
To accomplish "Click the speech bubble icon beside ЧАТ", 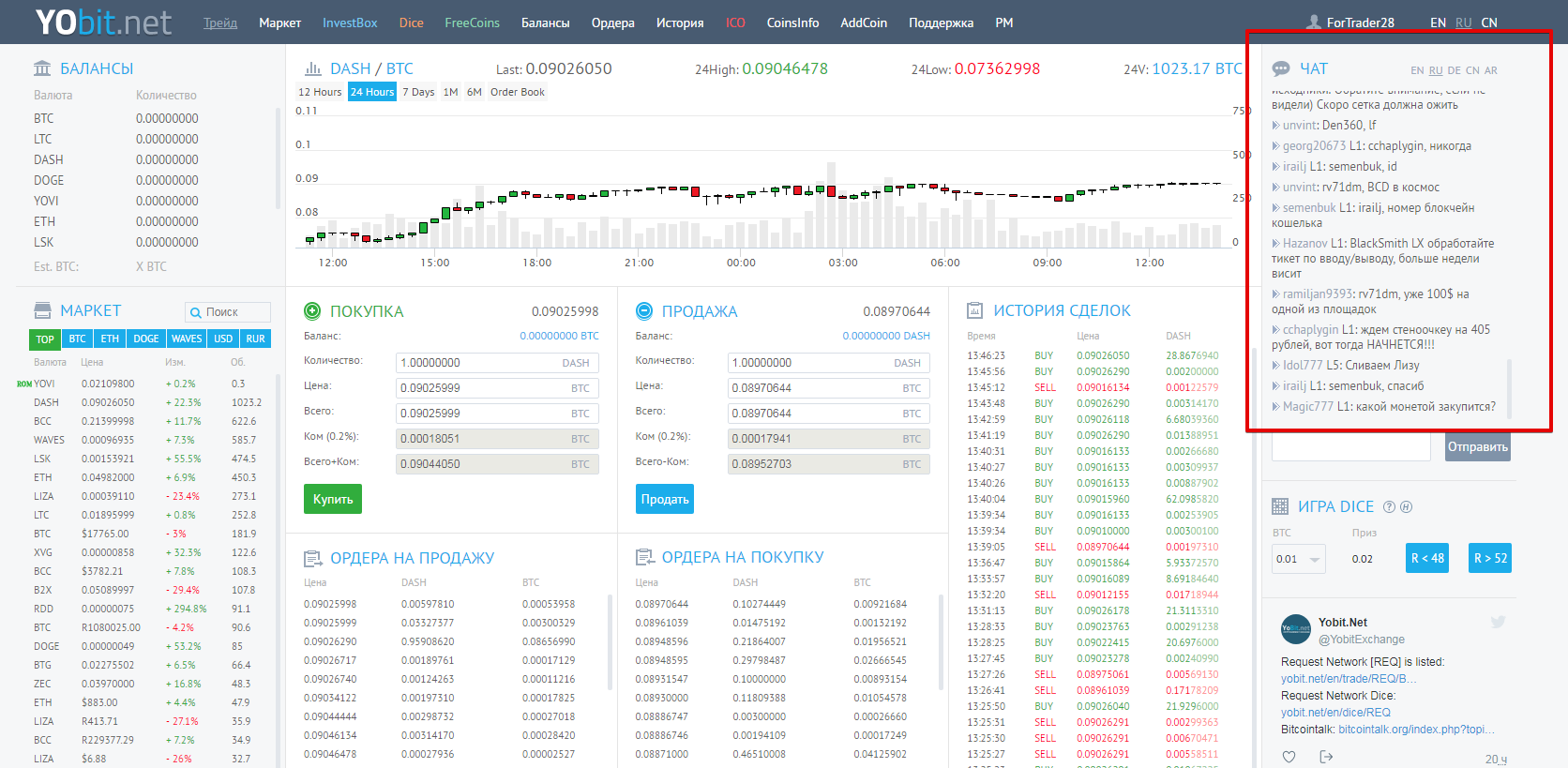I will coord(1281,68).
